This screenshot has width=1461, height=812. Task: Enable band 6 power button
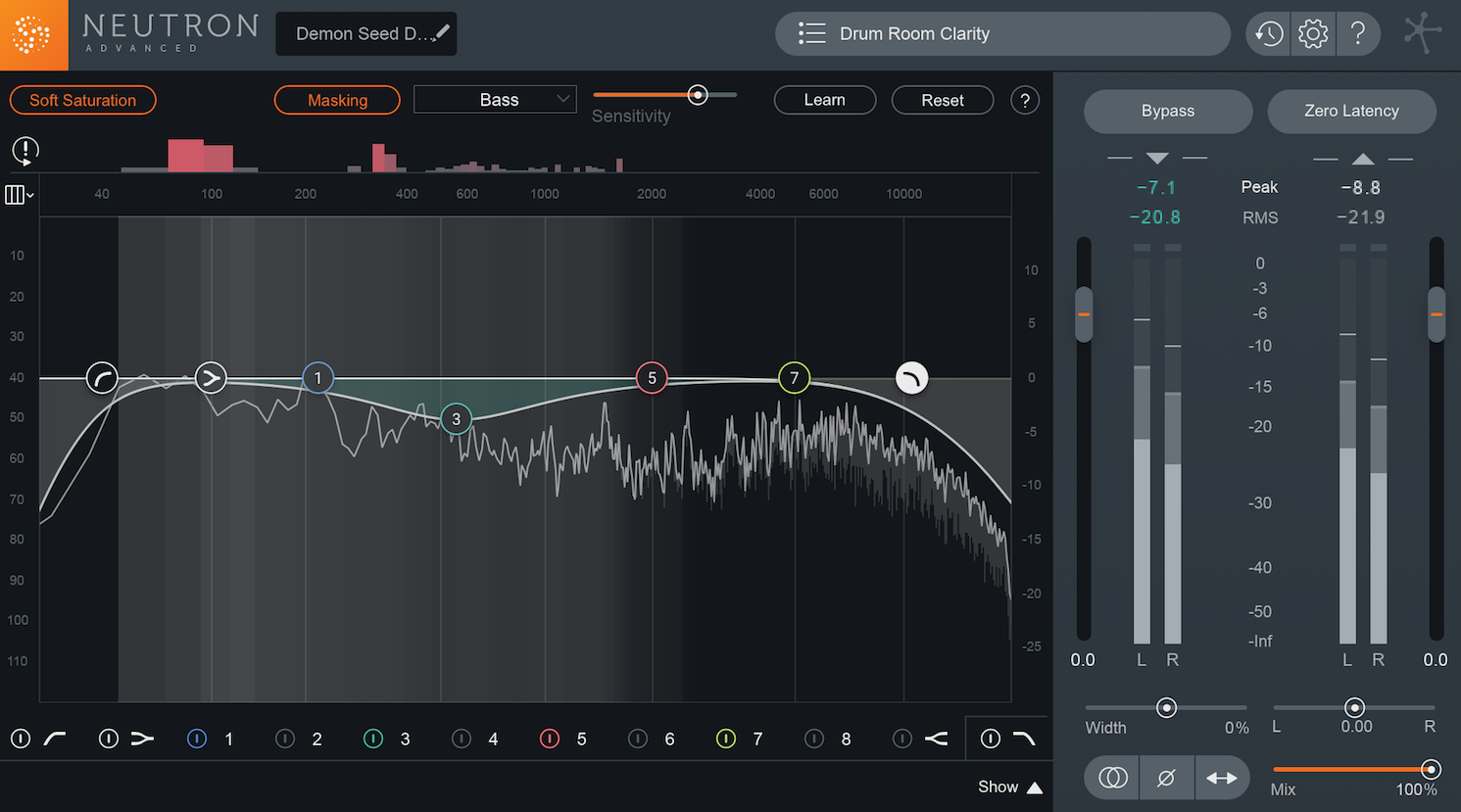tap(638, 739)
